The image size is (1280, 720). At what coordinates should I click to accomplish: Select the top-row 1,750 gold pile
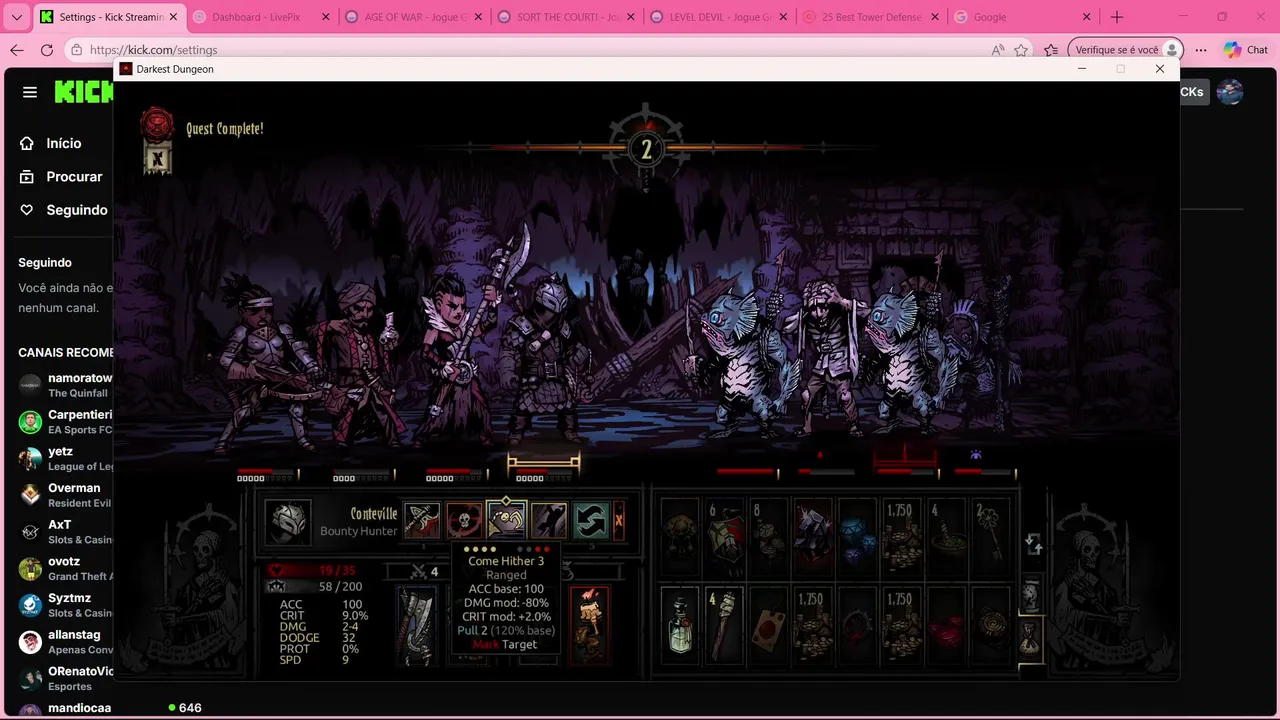click(x=900, y=539)
